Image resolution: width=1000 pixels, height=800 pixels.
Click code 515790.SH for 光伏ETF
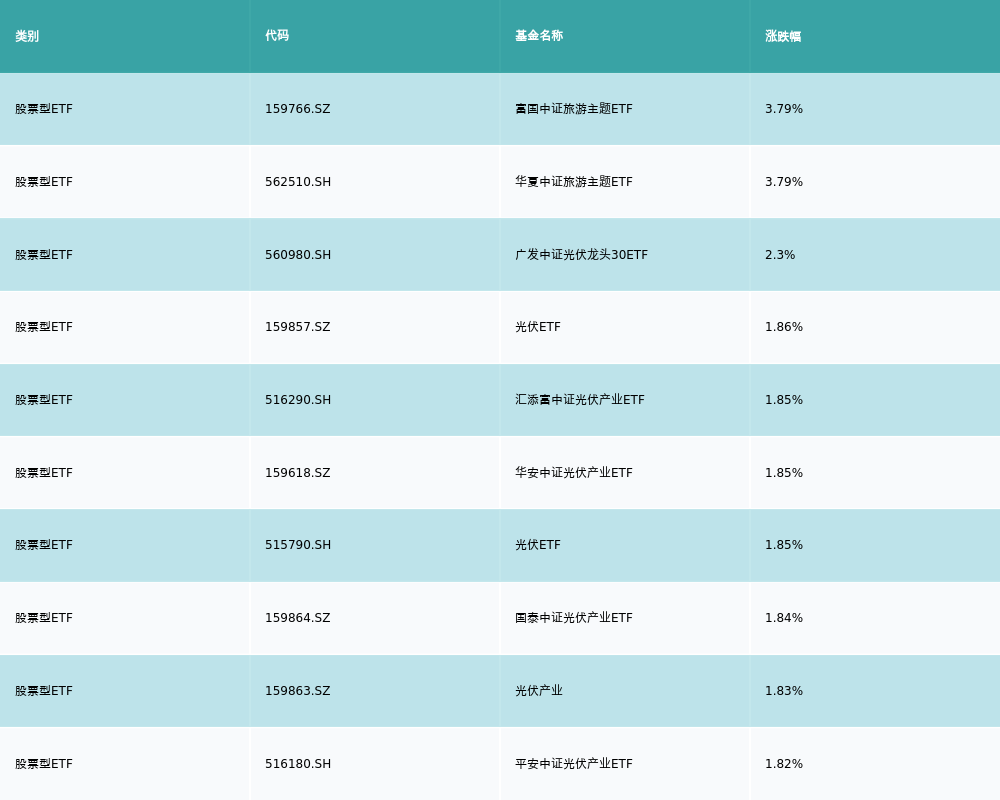297,545
